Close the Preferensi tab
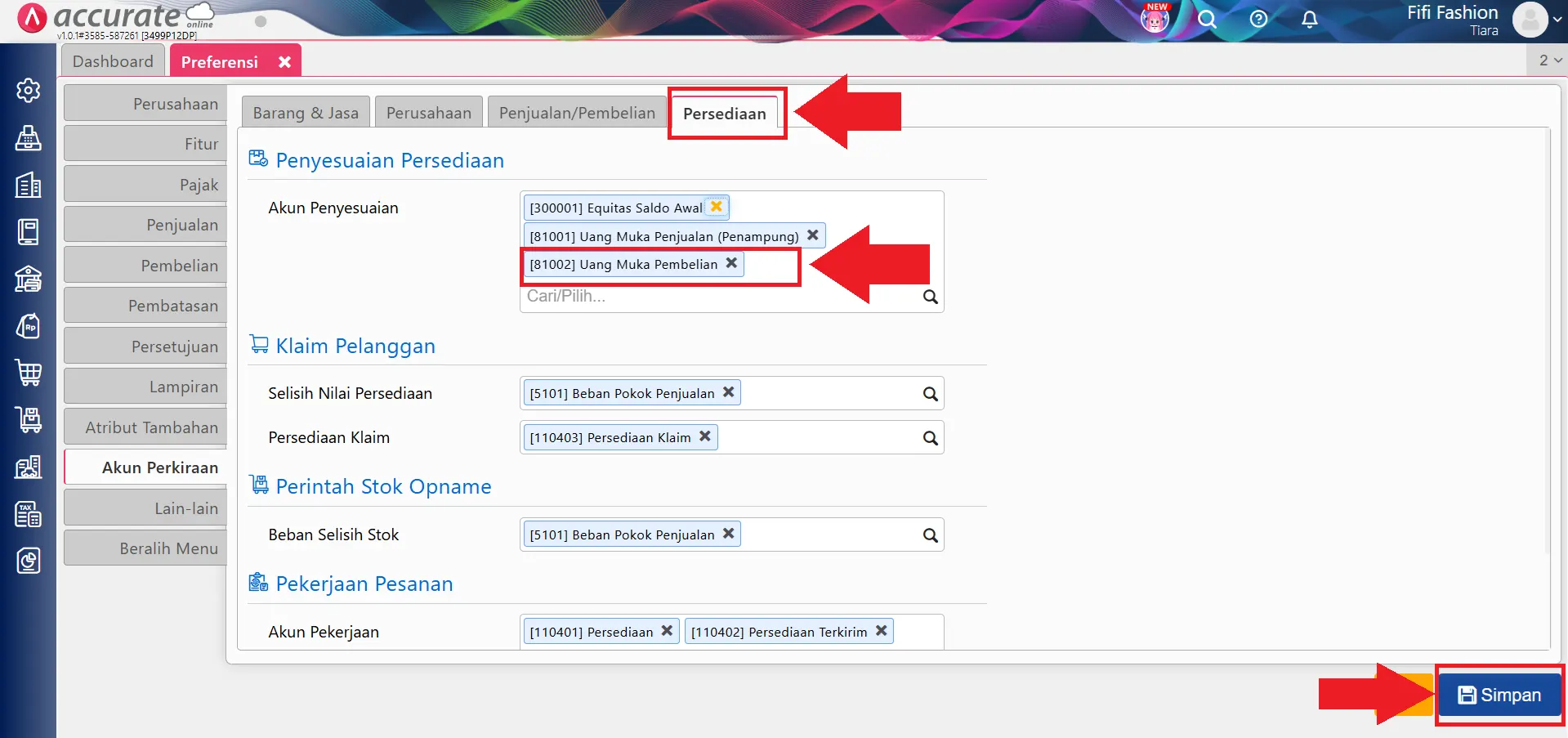1568x738 pixels. pyautogui.click(x=284, y=62)
